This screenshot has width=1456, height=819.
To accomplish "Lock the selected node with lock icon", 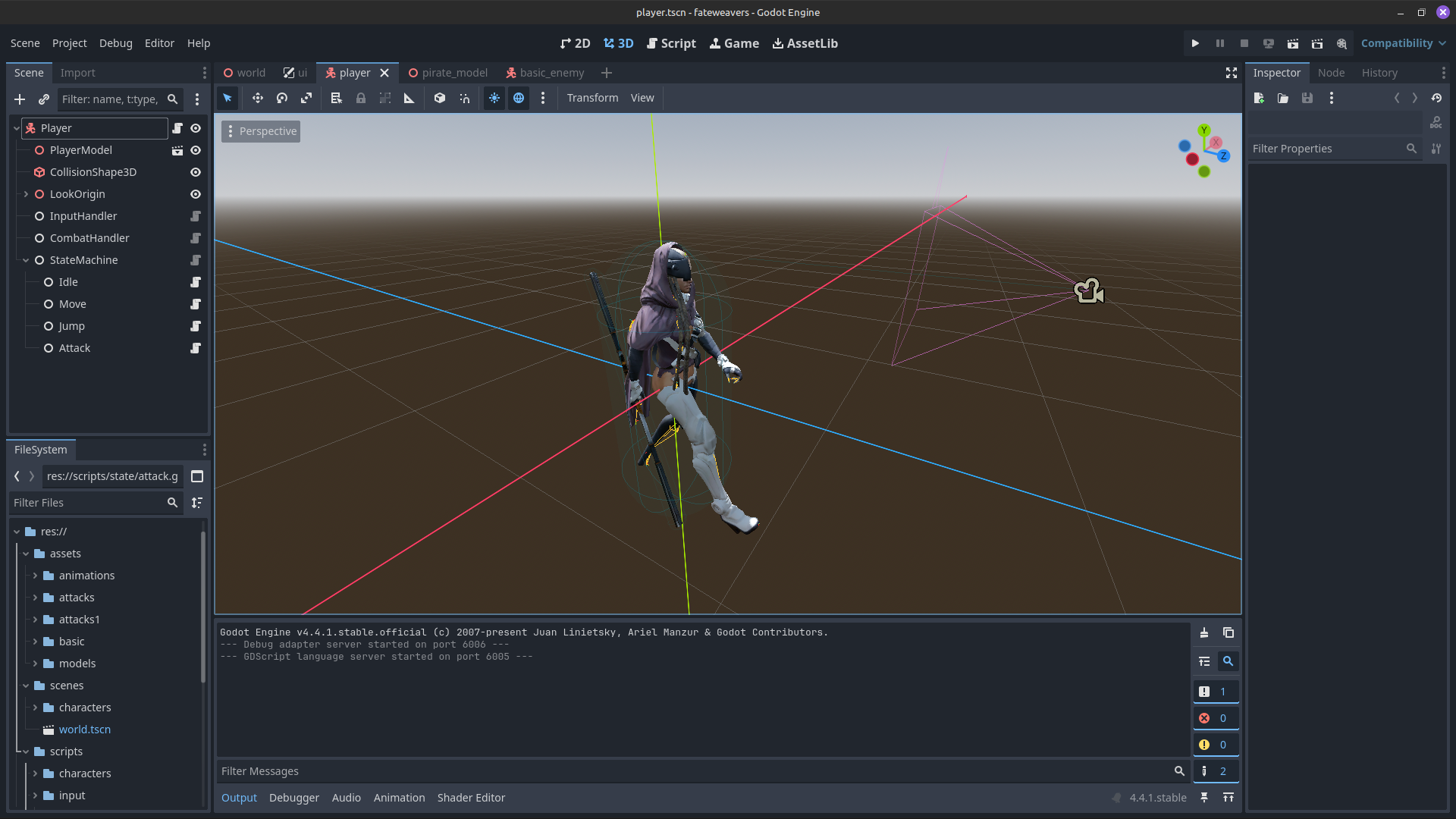I will point(361,98).
